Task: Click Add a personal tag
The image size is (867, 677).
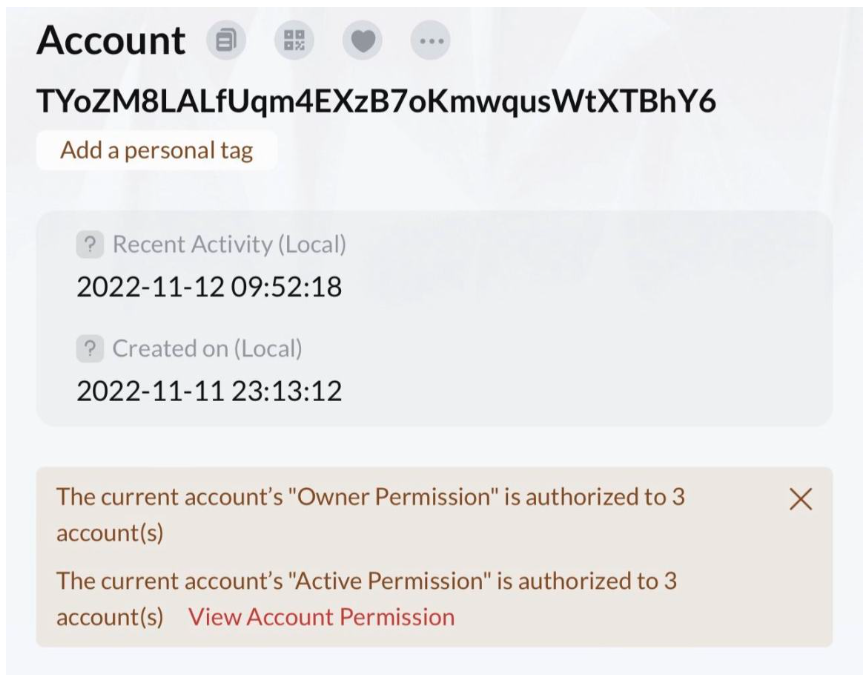Action: point(157,150)
